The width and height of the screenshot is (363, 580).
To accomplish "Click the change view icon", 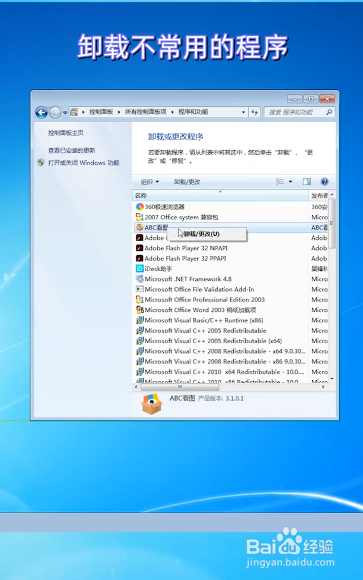I will click(280, 182).
